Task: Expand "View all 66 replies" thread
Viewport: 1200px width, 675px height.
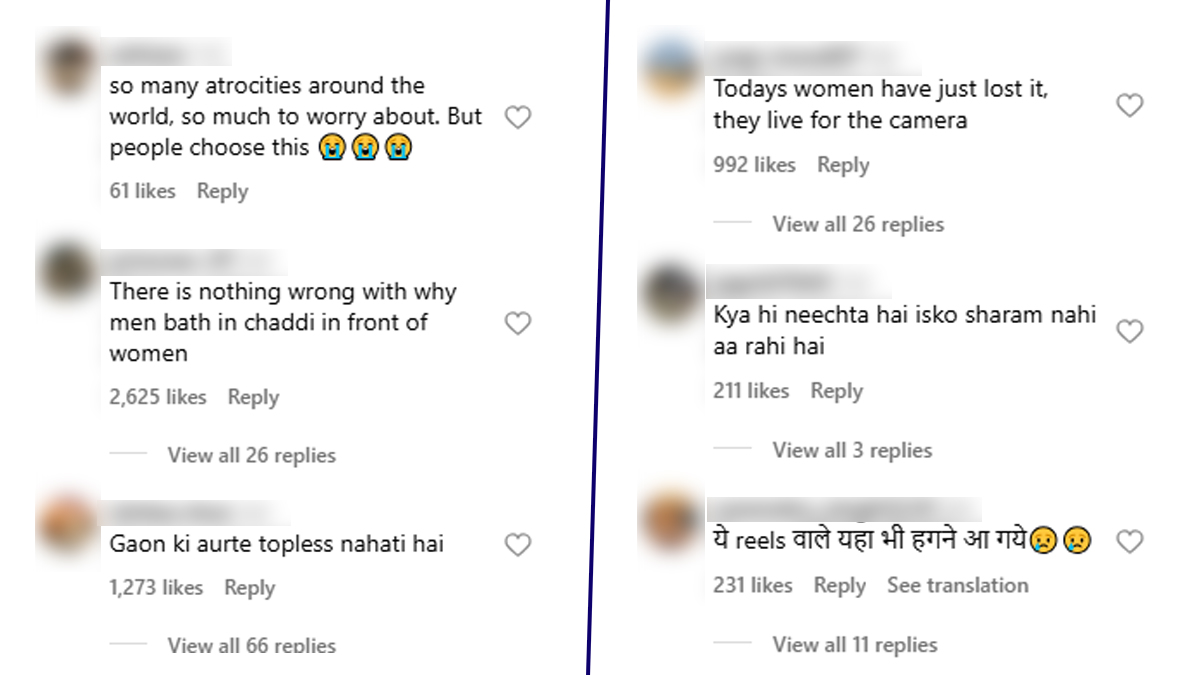Action: tap(251, 646)
